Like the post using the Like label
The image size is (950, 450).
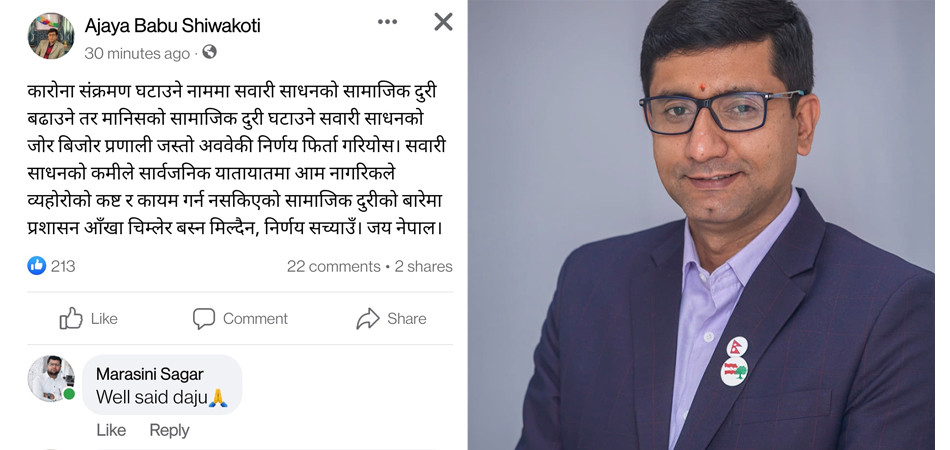point(104,319)
